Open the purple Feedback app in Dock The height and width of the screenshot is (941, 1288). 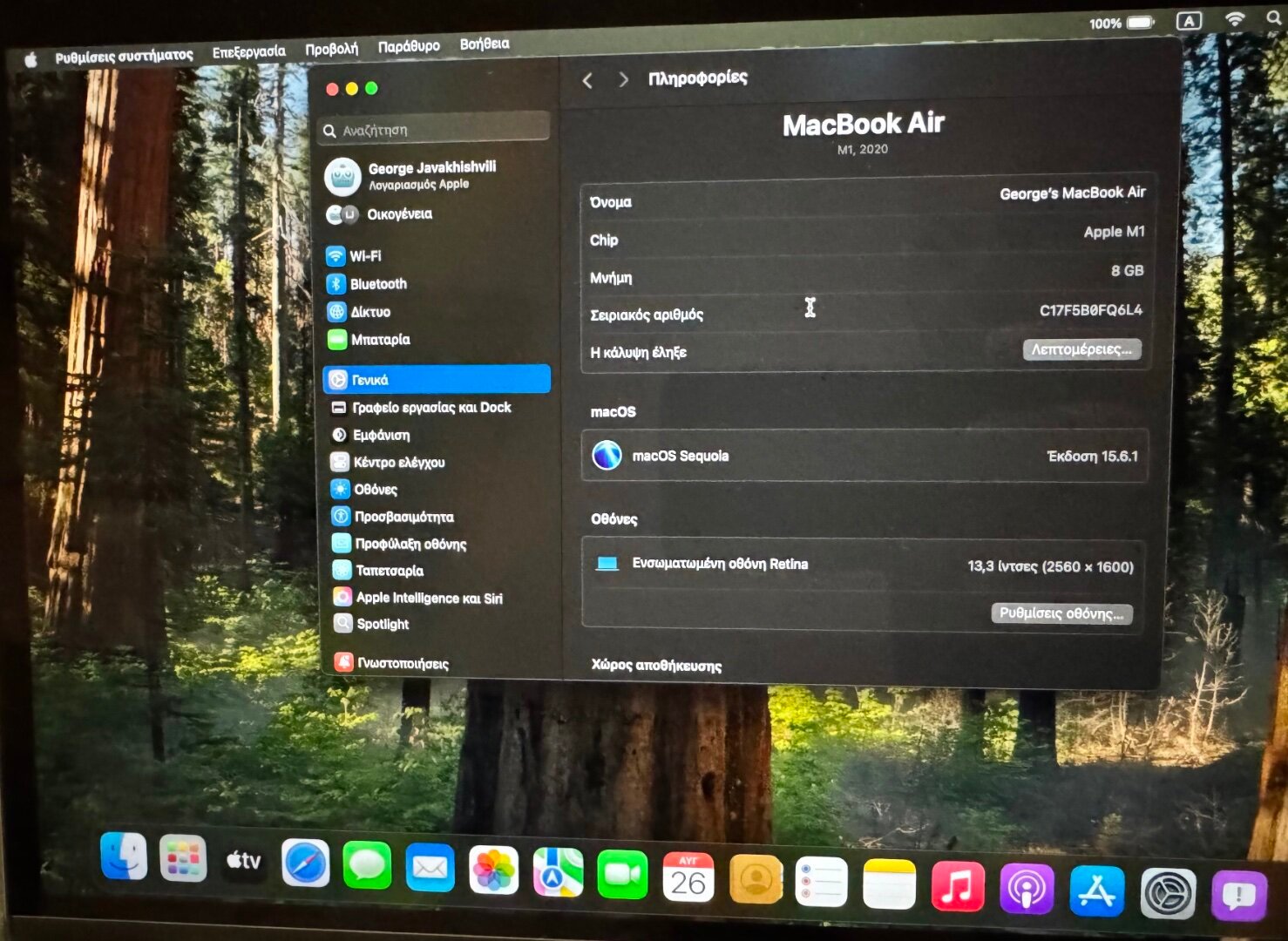(1238, 895)
